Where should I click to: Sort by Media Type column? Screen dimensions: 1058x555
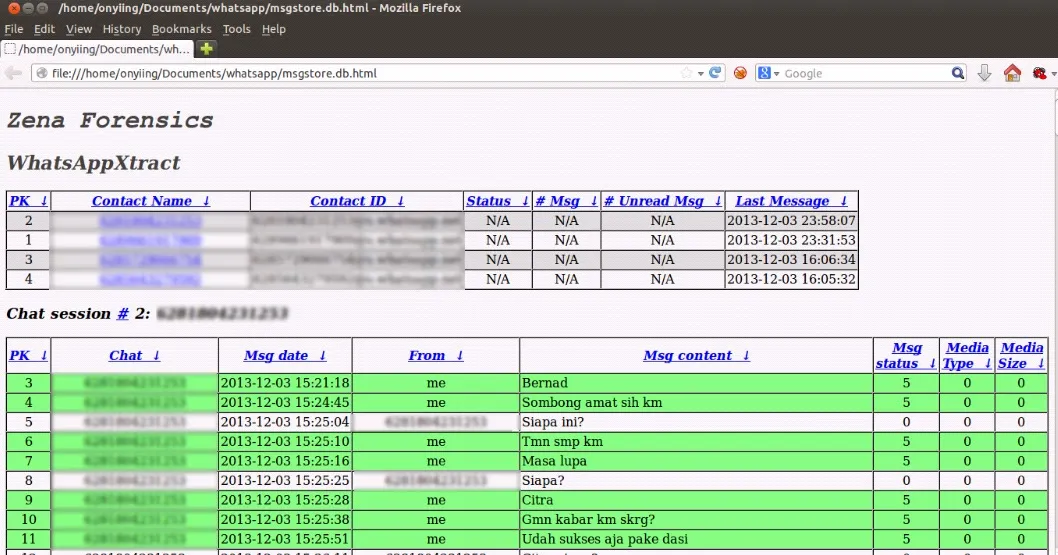[967, 355]
